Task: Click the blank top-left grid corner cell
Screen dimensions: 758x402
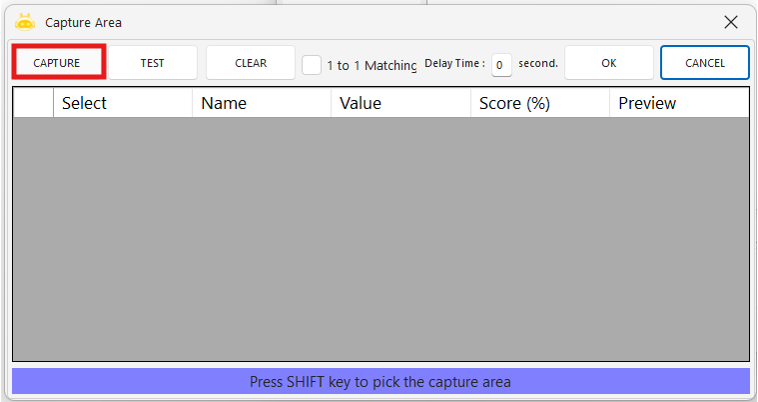Action: pyautogui.click(x=33, y=103)
